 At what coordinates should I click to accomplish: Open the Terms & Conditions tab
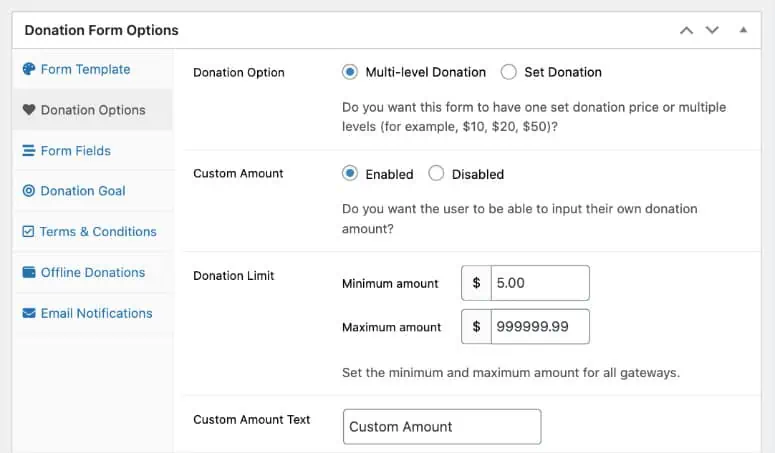[93, 231]
